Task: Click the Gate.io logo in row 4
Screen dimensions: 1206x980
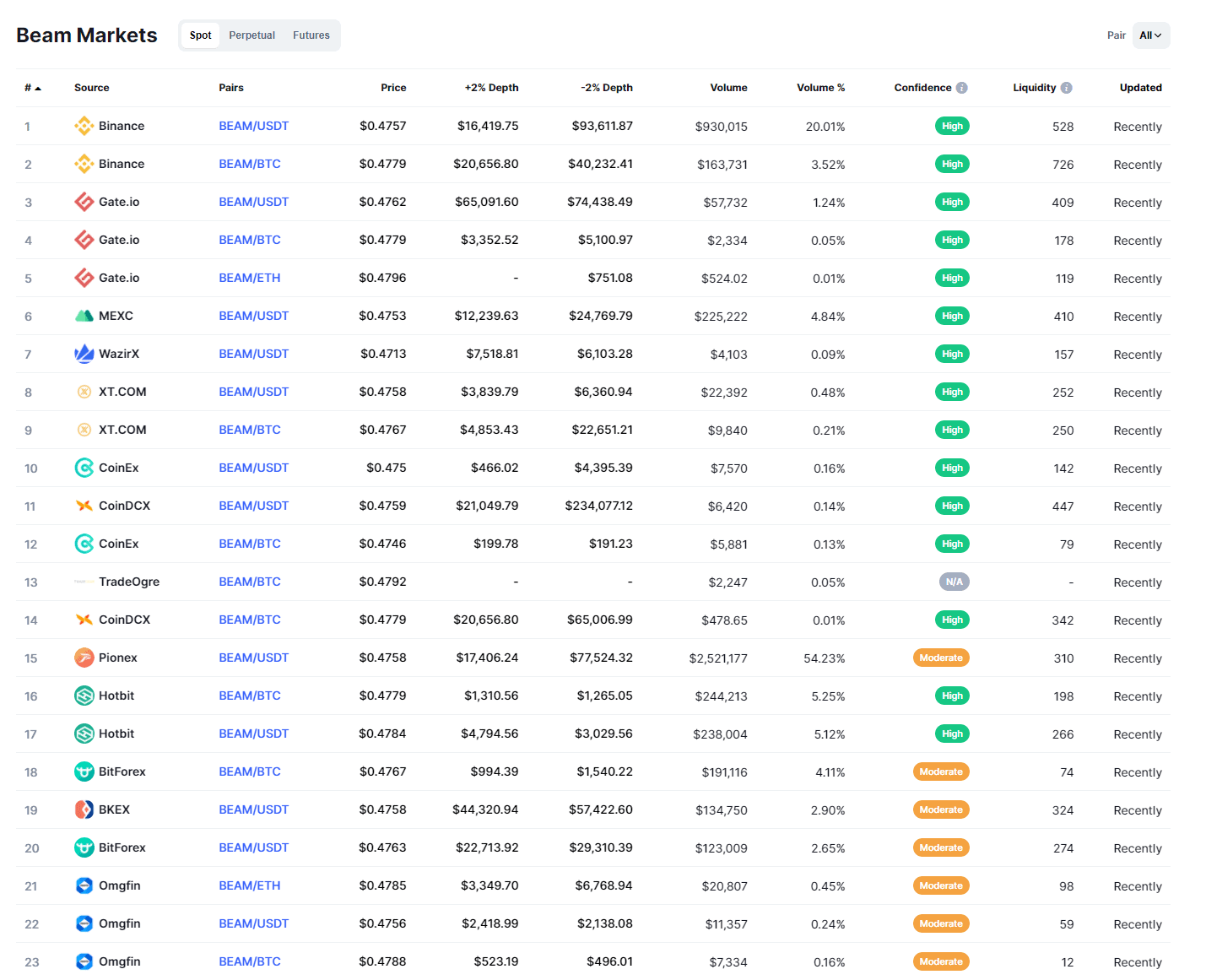Action: pyautogui.click(x=84, y=240)
